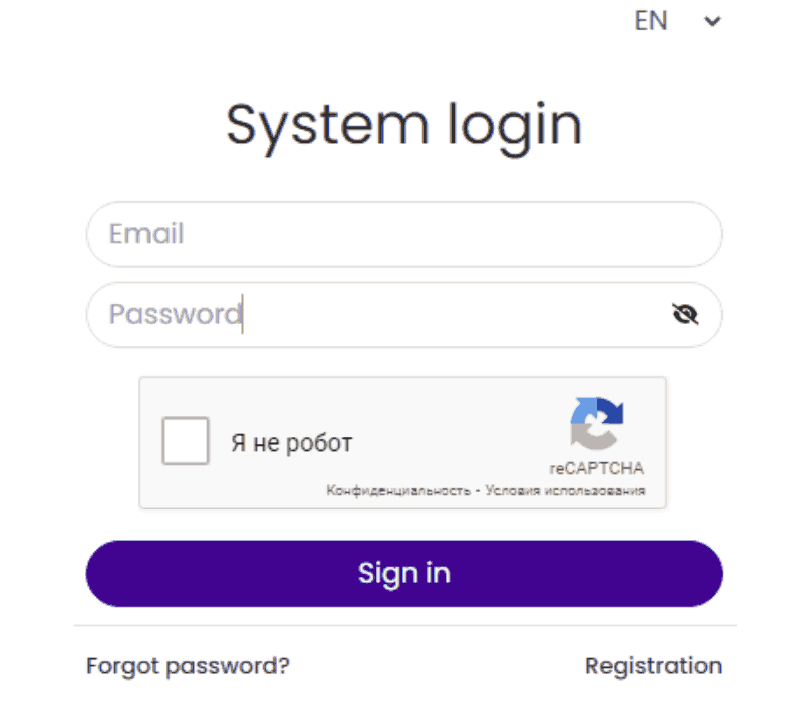Click the "Email" placeholder text
The width and height of the screenshot is (800, 705).
pyautogui.click(x=147, y=234)
